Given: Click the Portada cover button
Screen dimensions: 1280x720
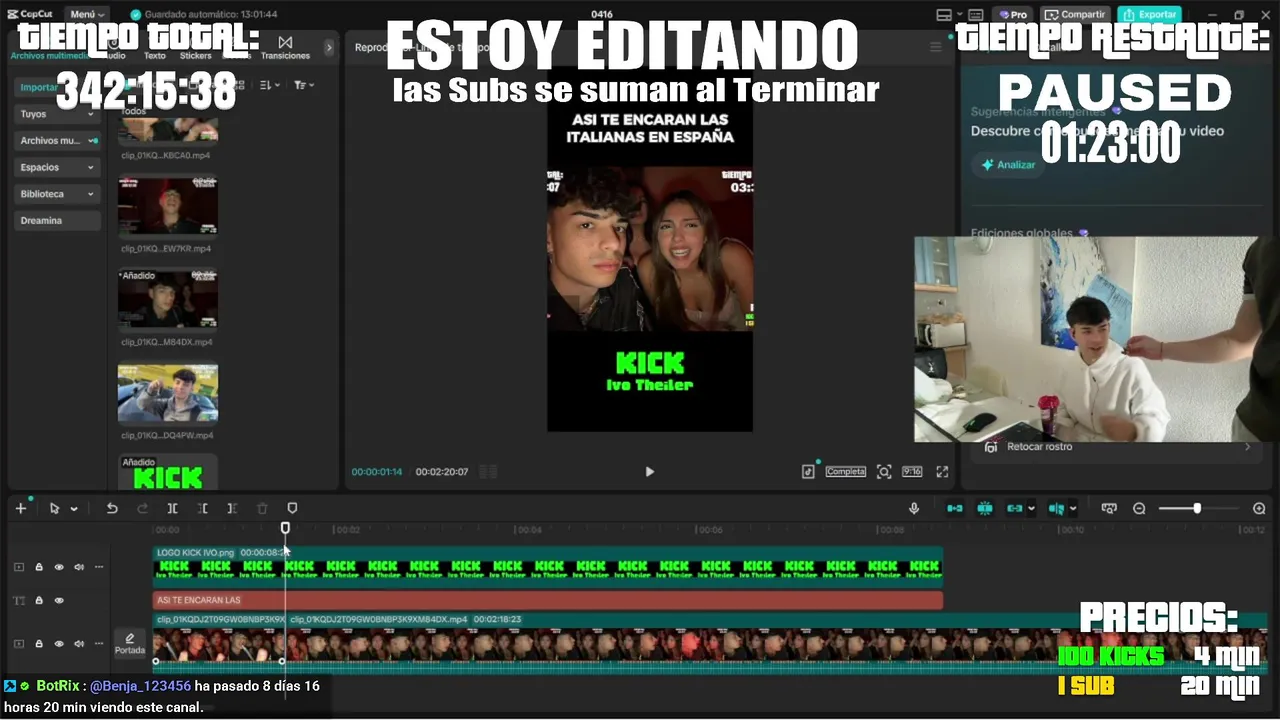Looking at the screenshot, I should [130, 643].
